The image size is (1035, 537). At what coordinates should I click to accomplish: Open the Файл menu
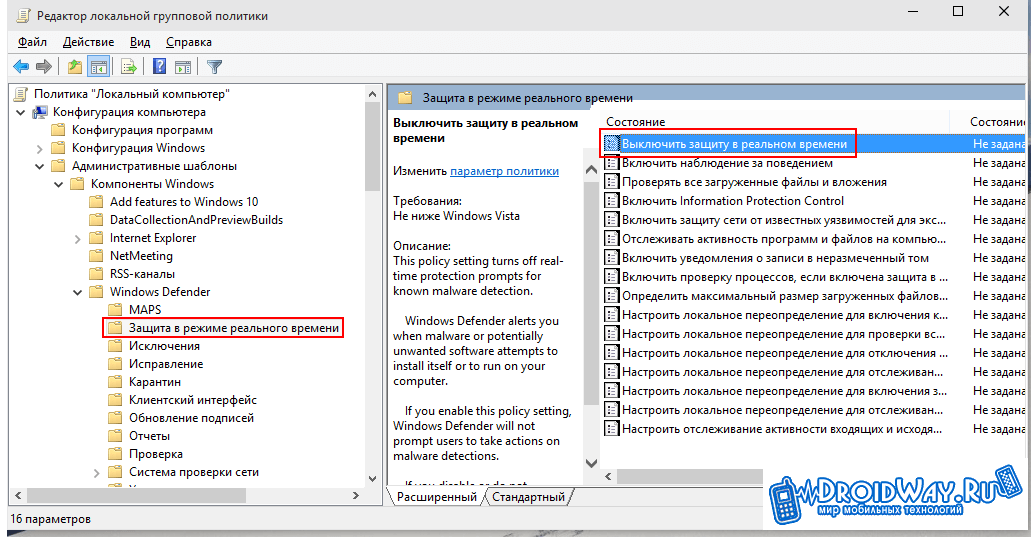click(x=32, y=42)
